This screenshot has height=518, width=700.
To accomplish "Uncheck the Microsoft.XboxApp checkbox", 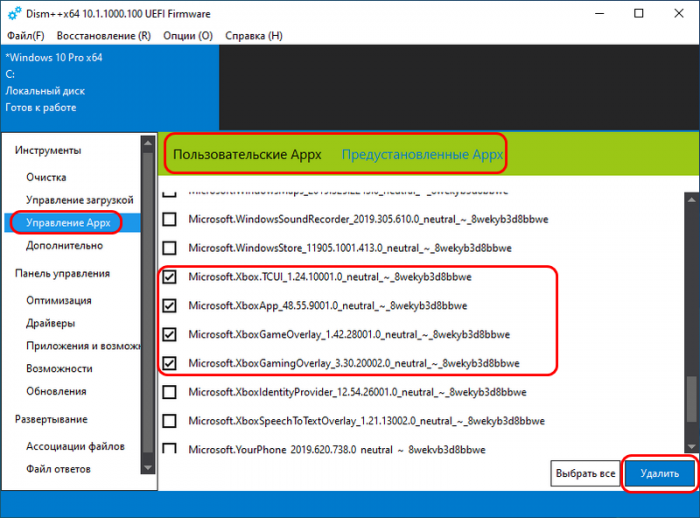I will [169, 306].
